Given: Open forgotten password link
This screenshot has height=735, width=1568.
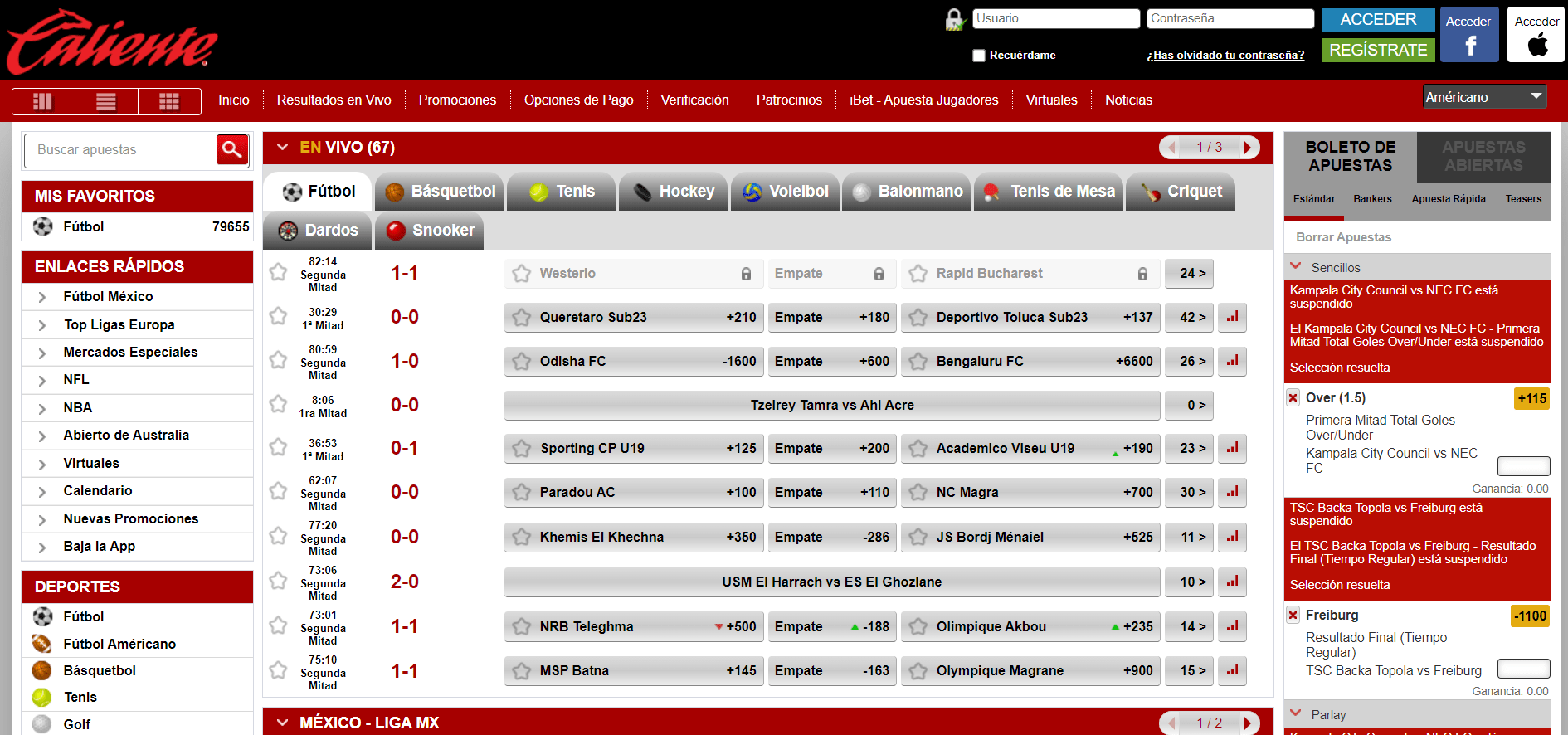Looking at the screenshot, I should click(1225, 56).
